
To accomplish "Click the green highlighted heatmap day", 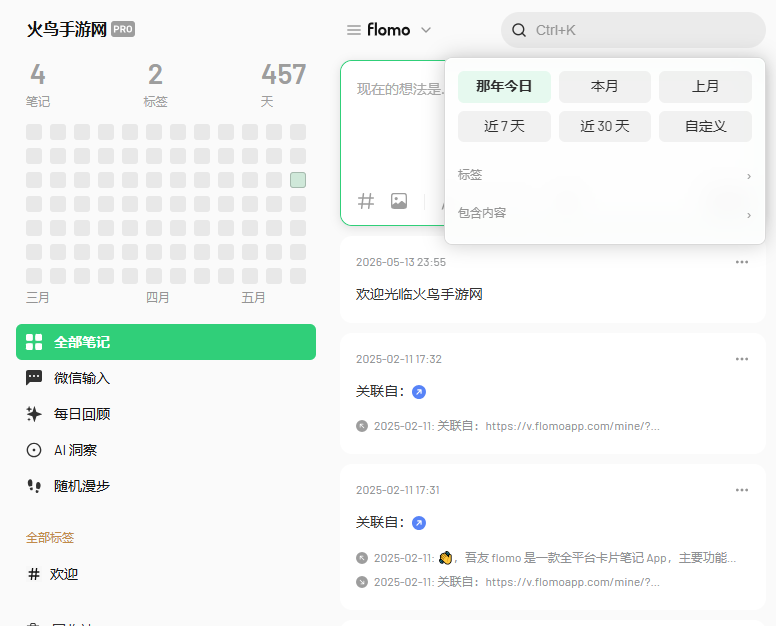I will (x=298, y=180).
